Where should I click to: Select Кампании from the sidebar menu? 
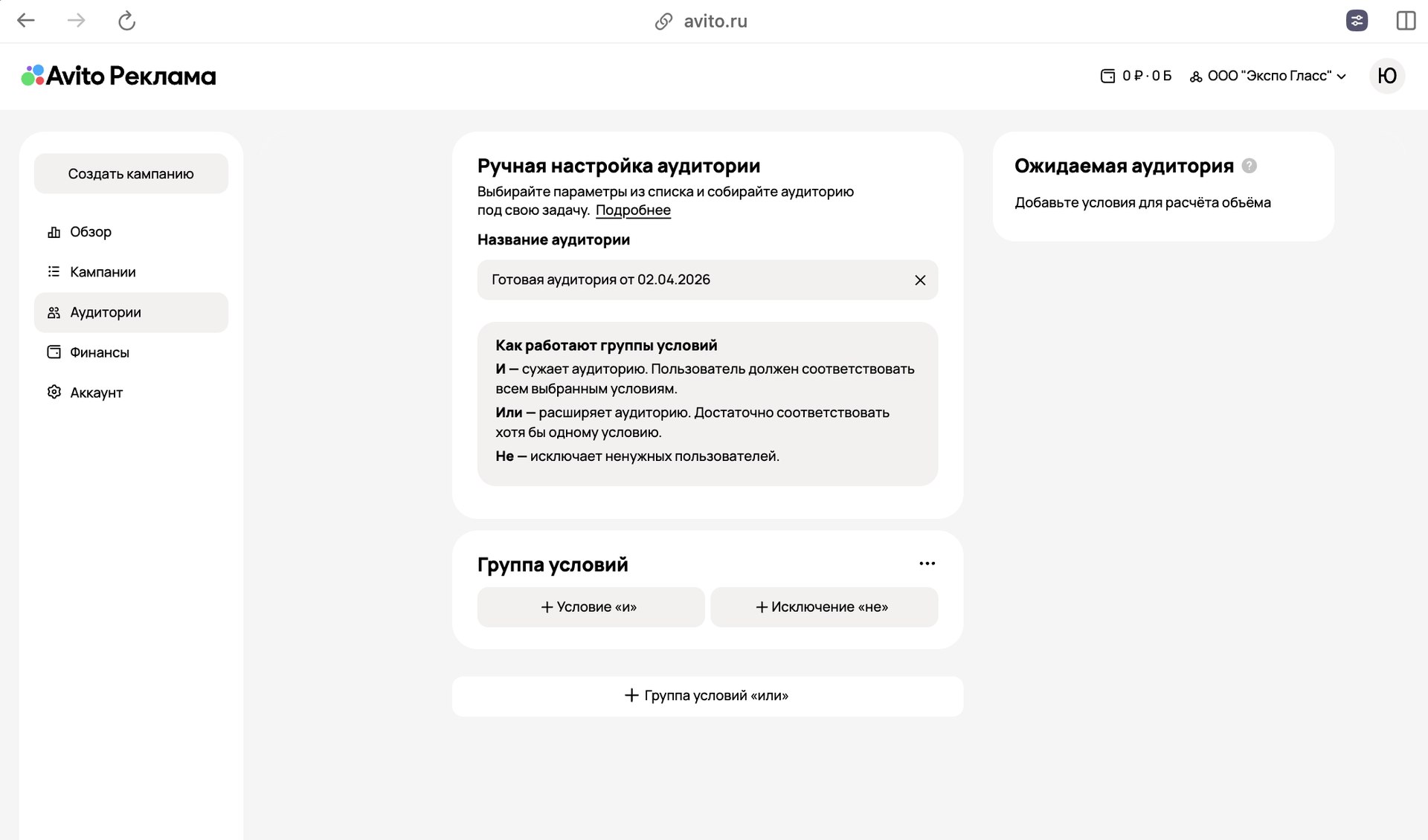(102, 271)
